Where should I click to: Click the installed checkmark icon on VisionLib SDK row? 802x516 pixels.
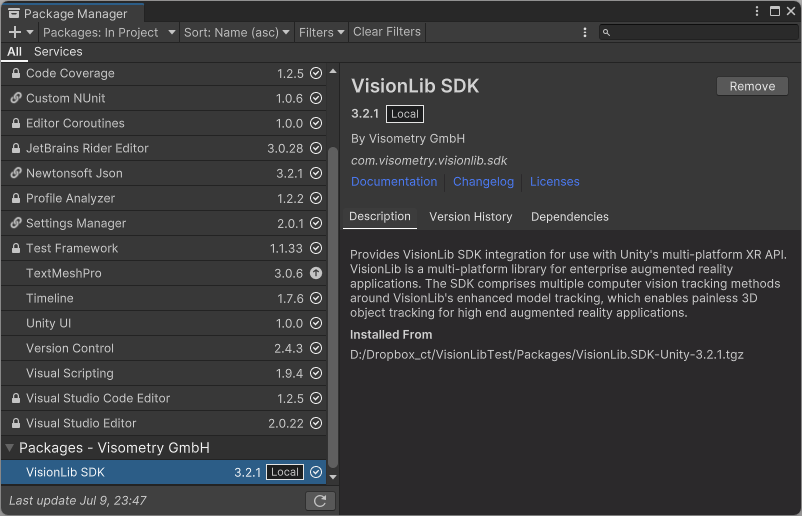click(316, 472)
